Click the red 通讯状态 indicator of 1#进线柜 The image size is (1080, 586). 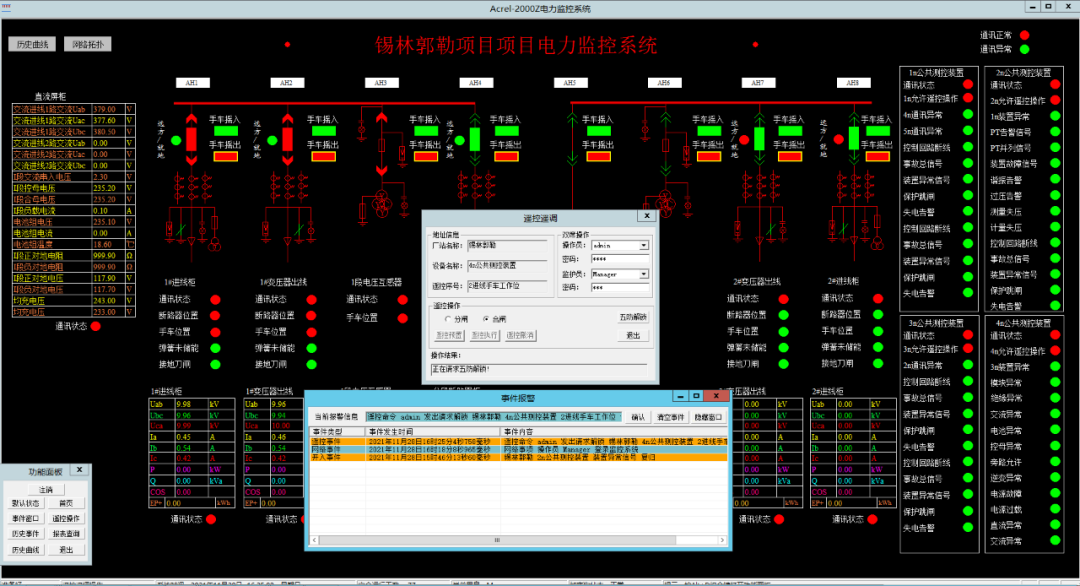[x=216, y=299]
